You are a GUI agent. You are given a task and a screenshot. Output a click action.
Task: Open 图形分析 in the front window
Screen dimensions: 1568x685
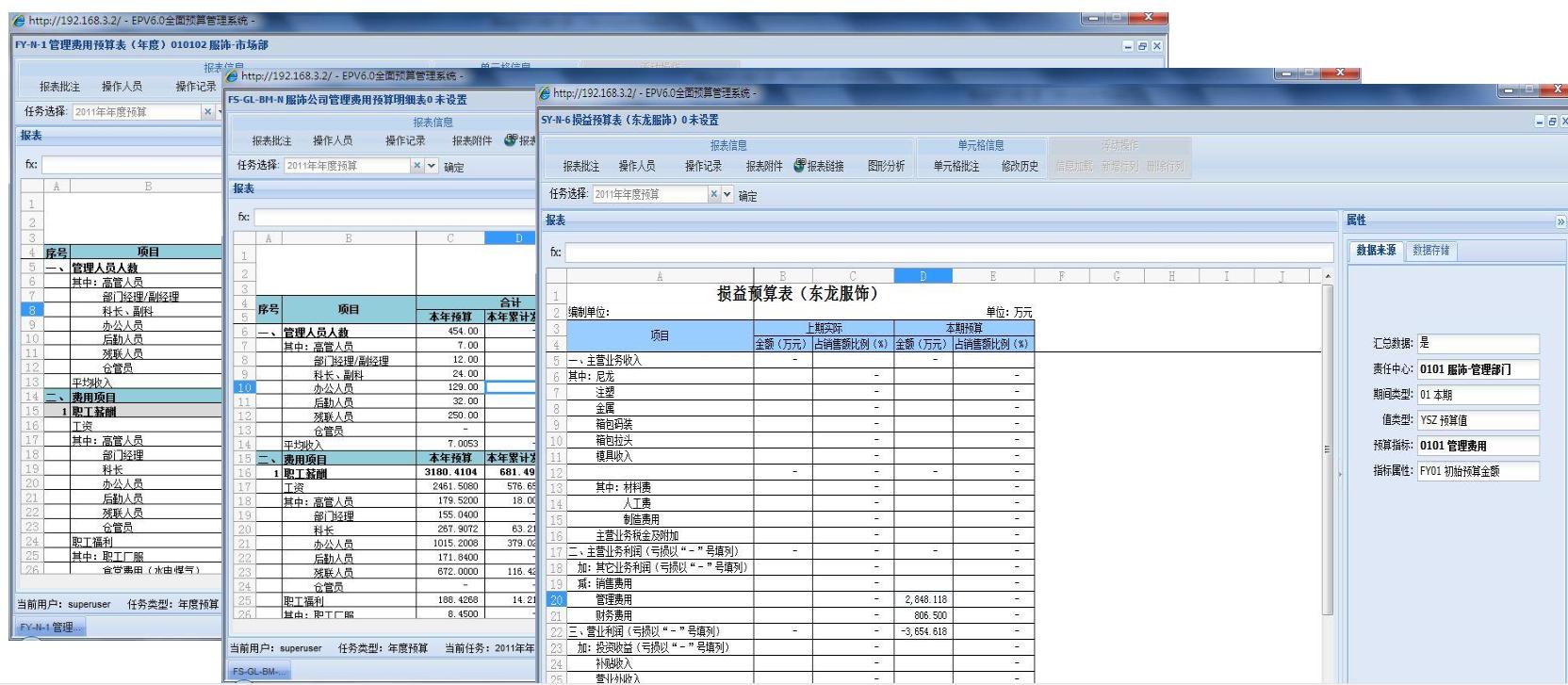[x=886, y=167]
